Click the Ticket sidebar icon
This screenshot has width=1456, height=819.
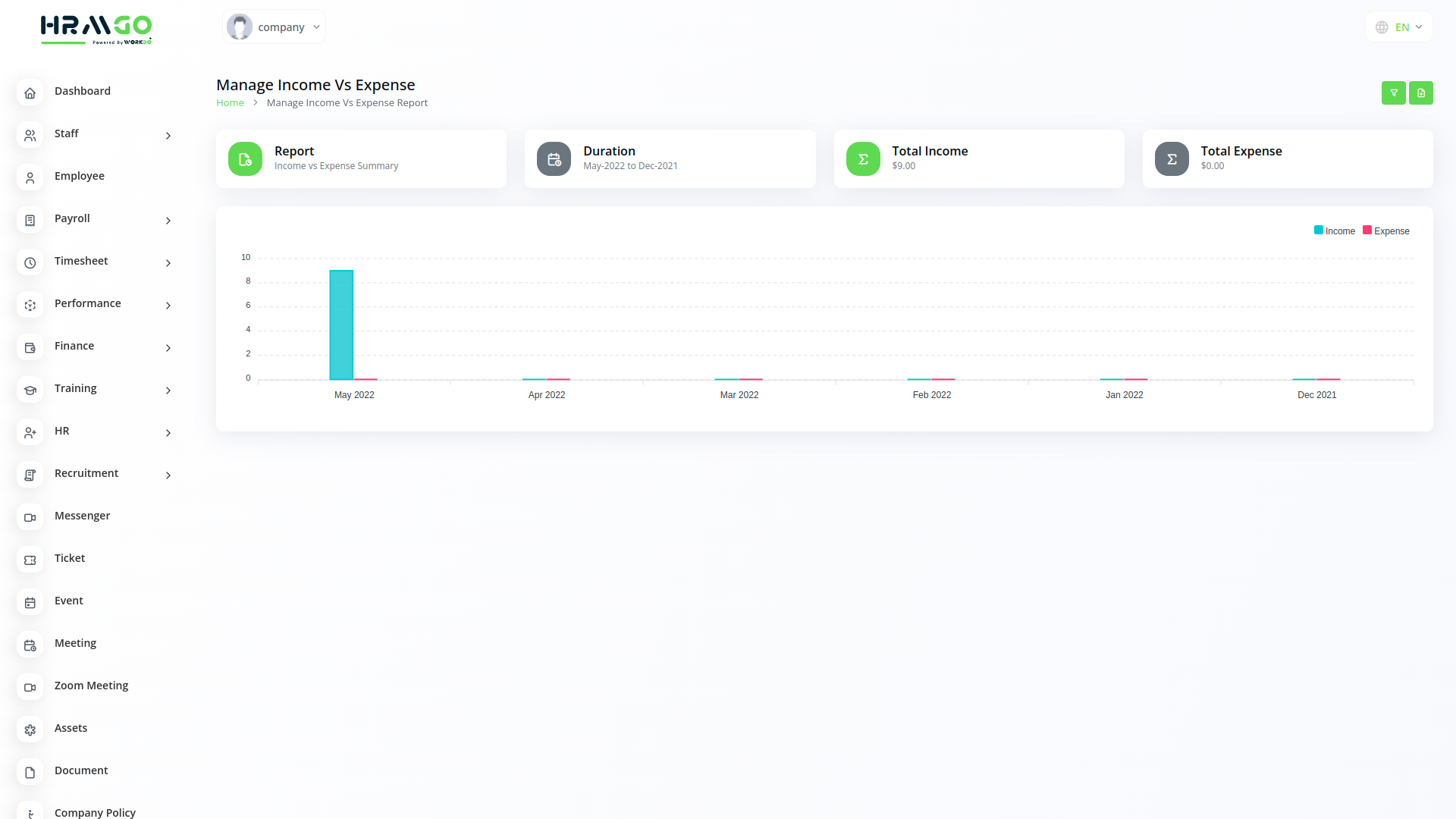(x=30, y=560)
